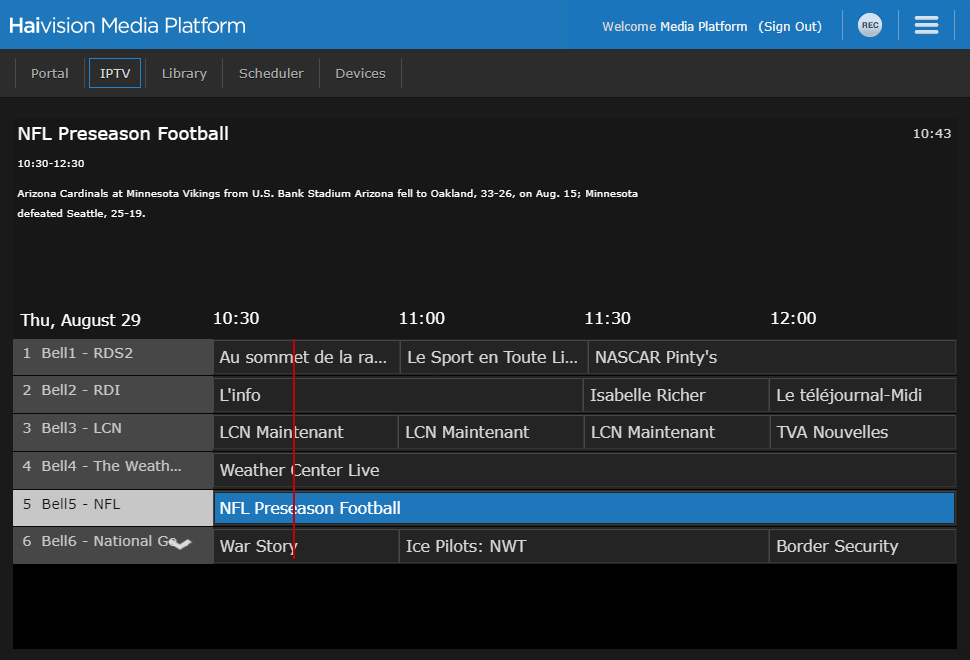Select the Le Sport en Toute program

[x=492, y=357]
